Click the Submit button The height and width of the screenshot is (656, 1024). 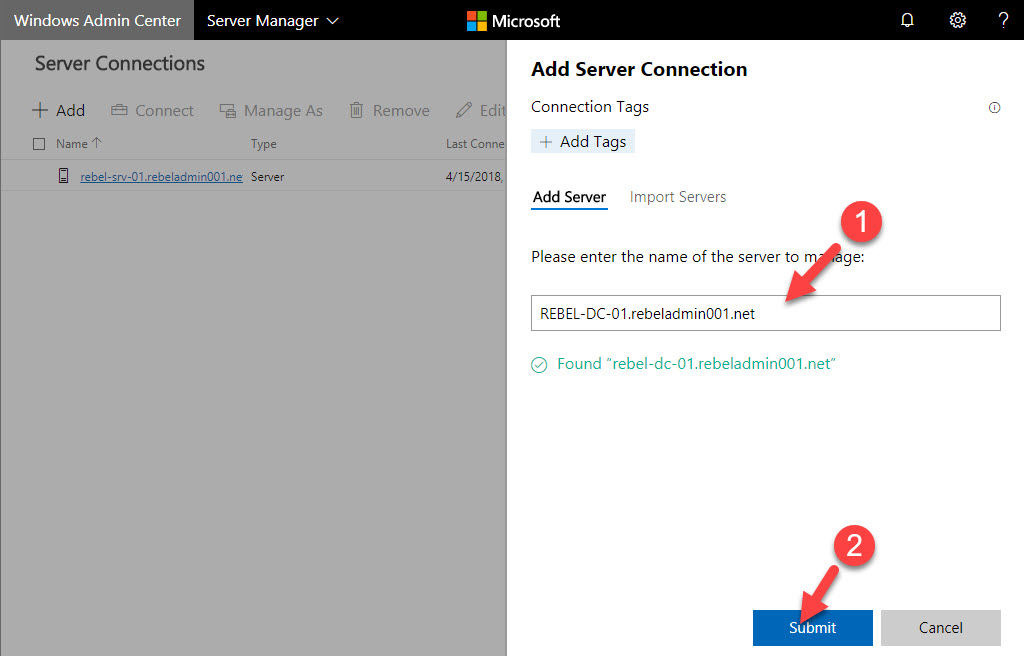tap(812, 628)
